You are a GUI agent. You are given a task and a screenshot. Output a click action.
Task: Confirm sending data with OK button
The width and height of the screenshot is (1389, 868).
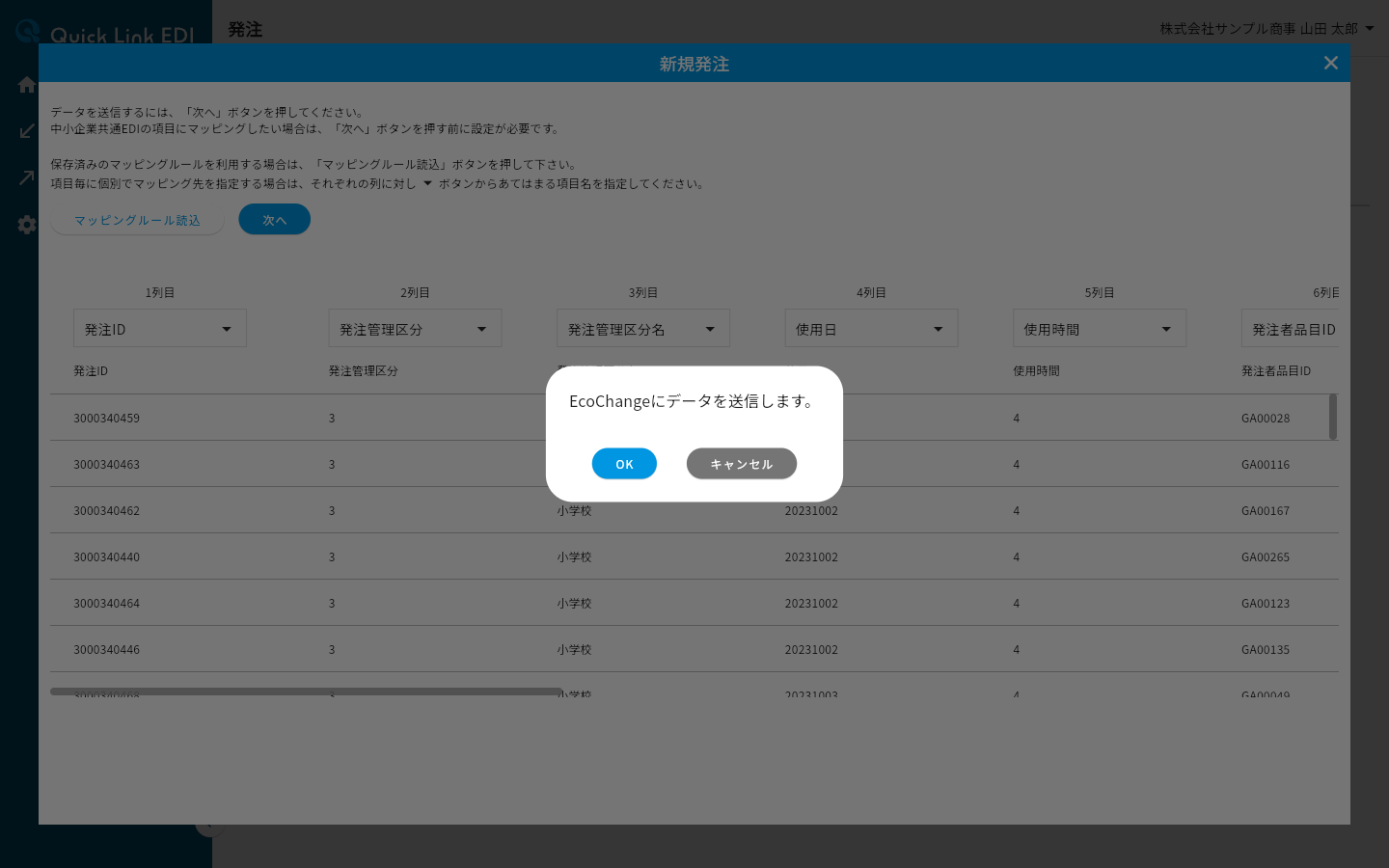[x=624, y=464]
